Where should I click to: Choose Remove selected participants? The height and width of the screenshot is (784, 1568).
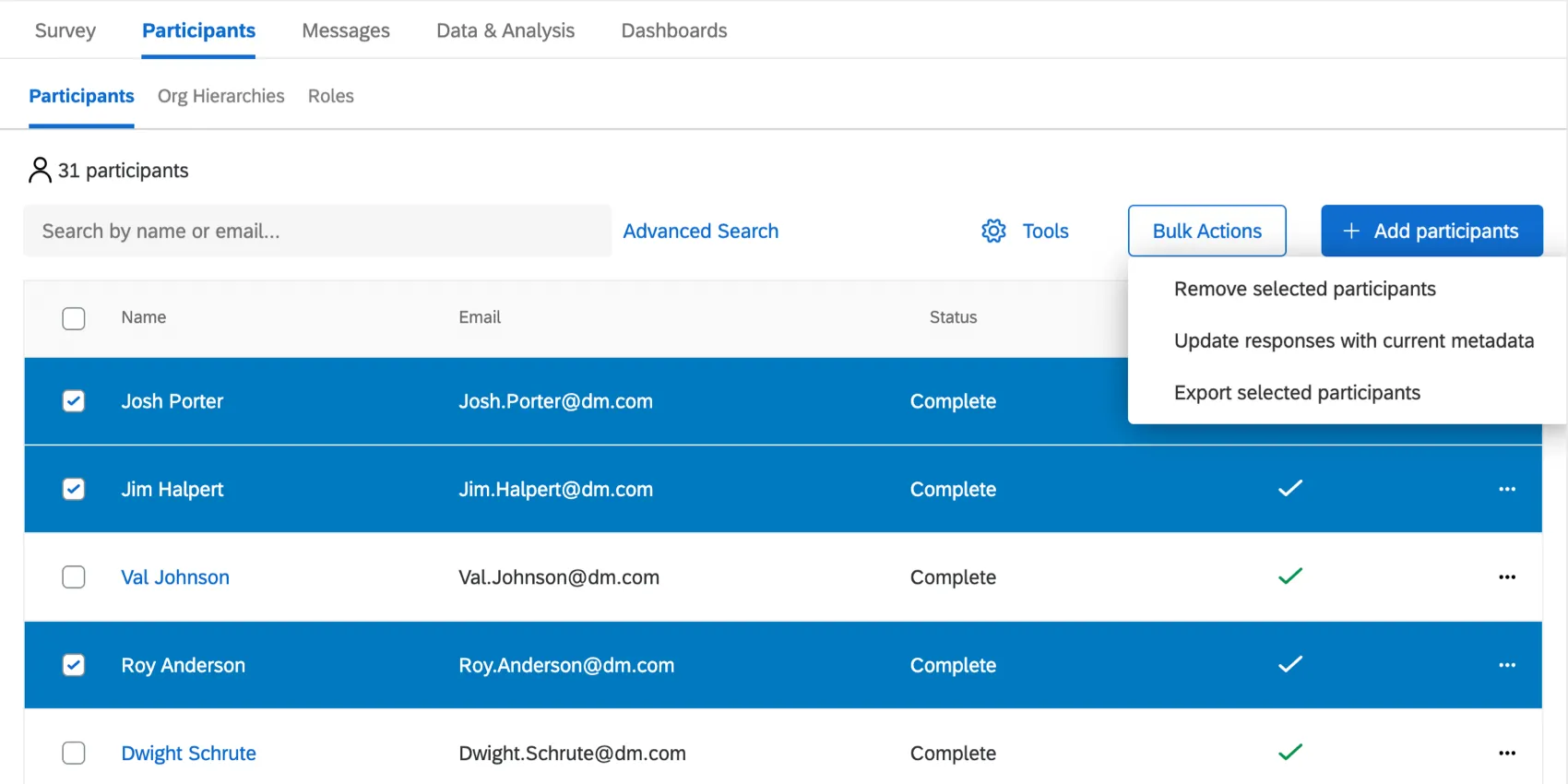[1304, 289]
